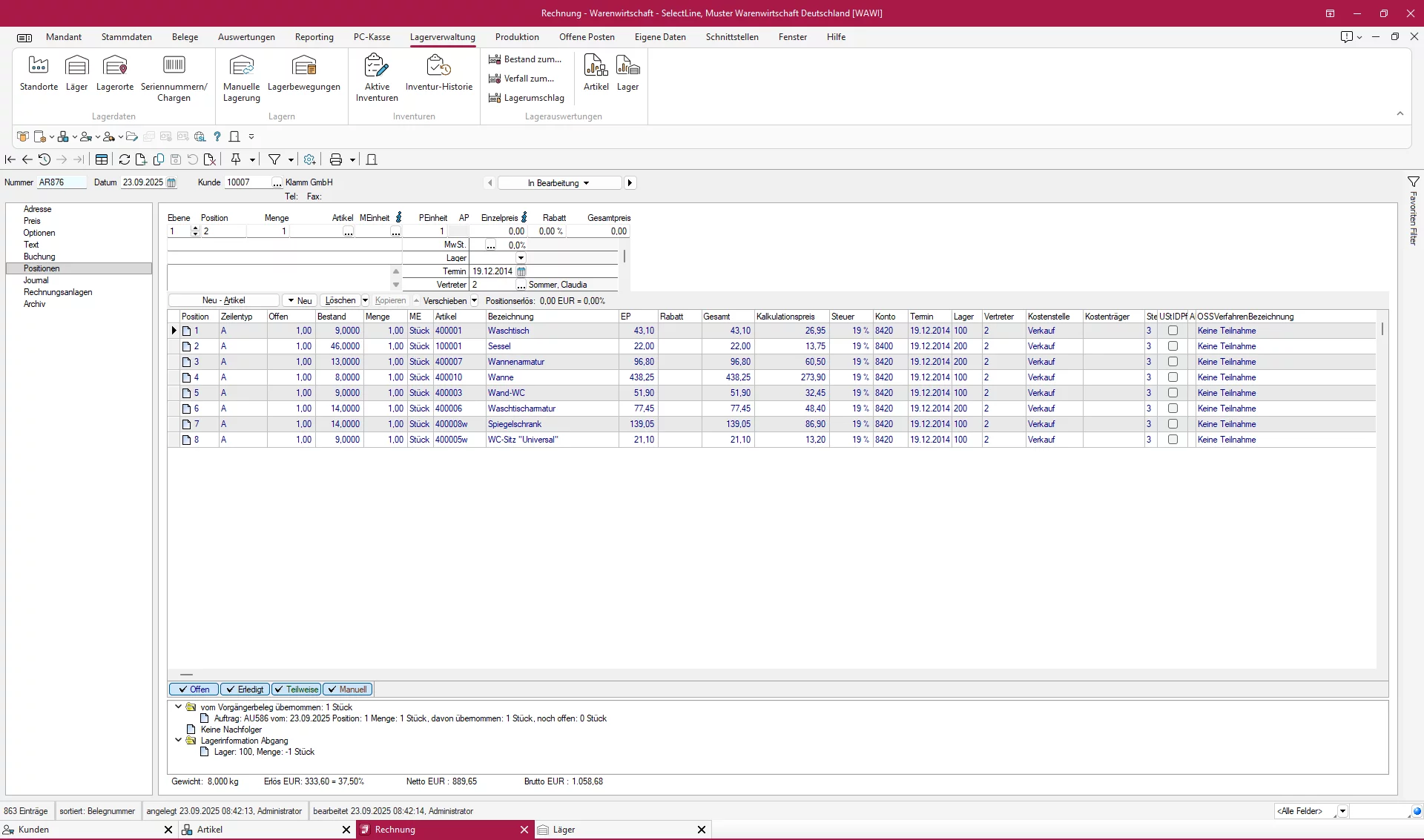This screenshot has width=1424, height=840.
Task: Toggle the Teilweise filter button
Action: tap(296, 689)
